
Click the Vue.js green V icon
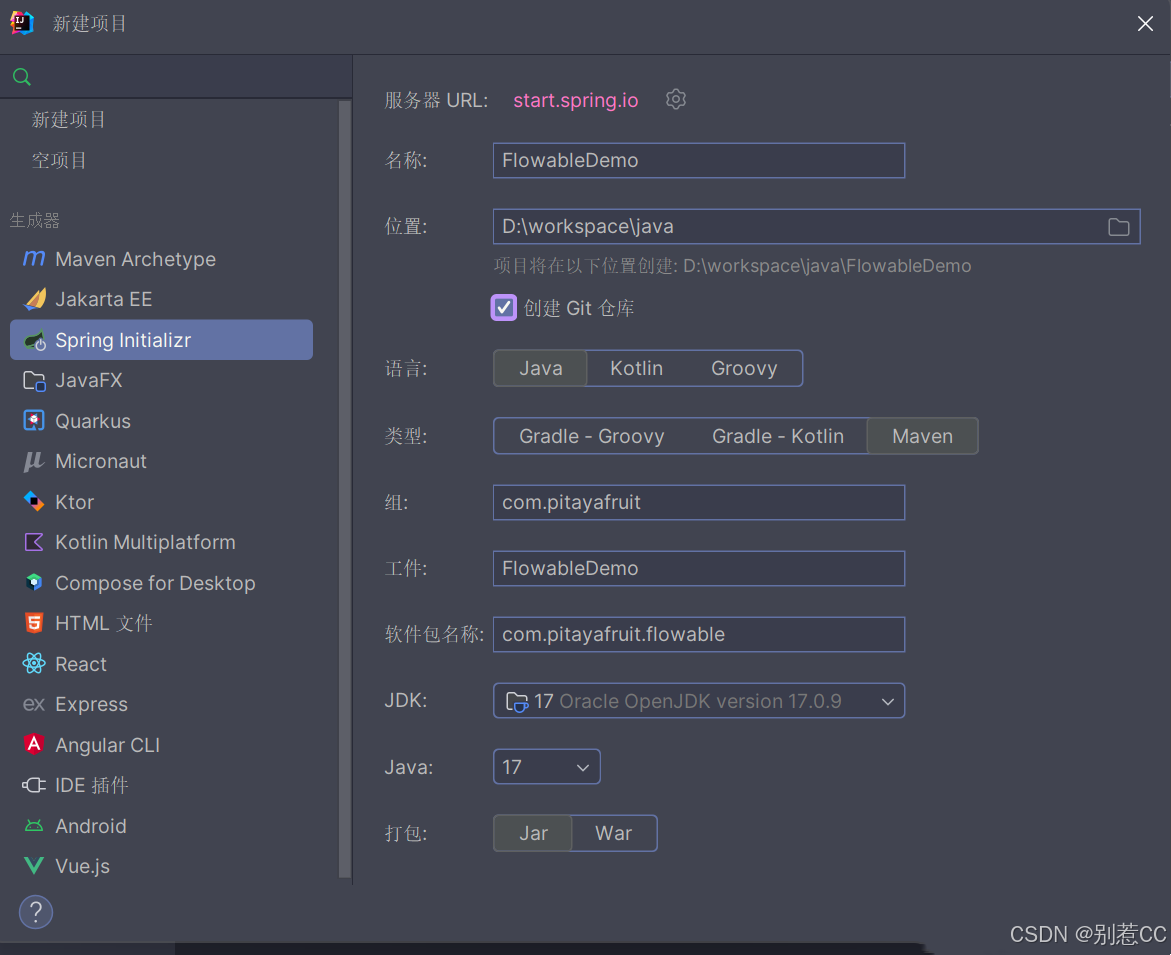click(x=34, y=866)
